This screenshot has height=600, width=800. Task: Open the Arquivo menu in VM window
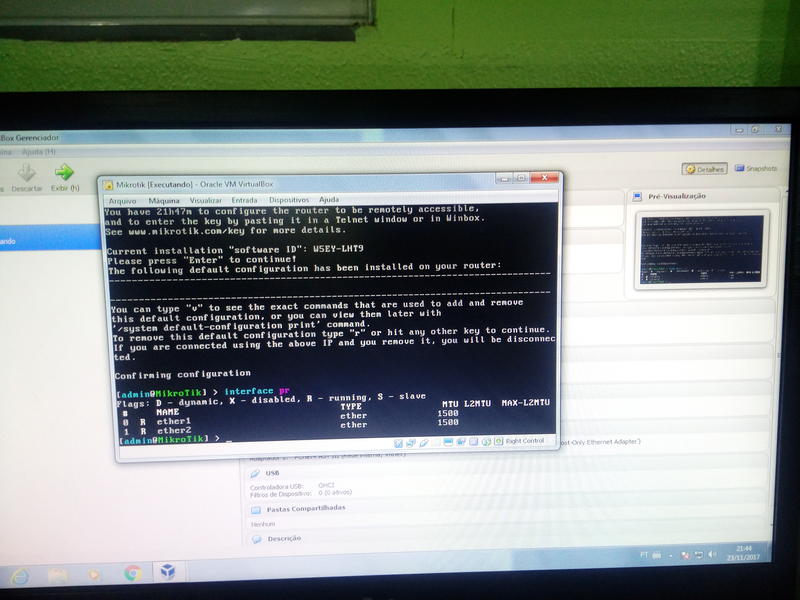122,201
